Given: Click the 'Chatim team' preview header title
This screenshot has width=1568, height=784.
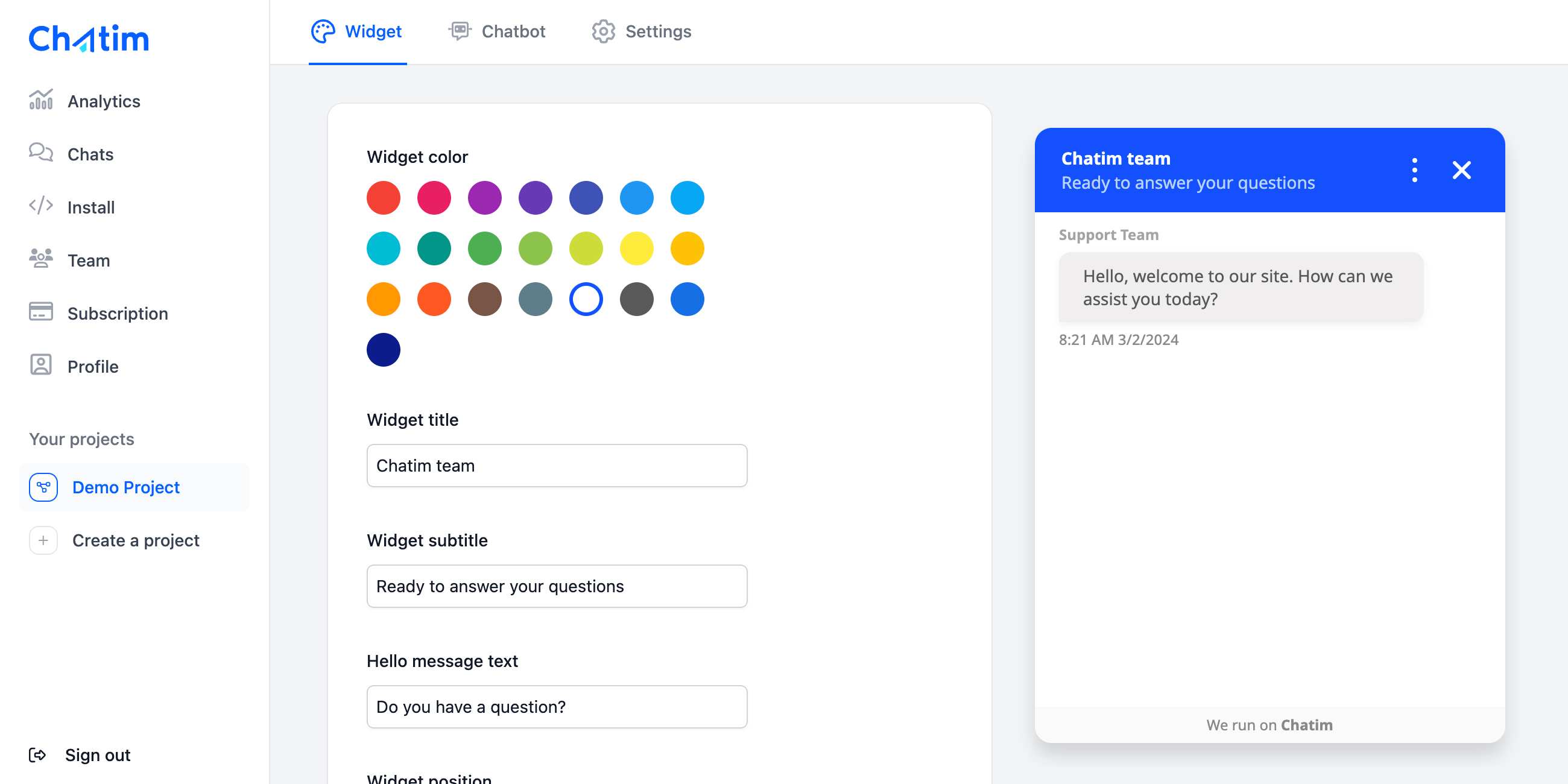Looking at the screenshot, I should coord(1116,159).
